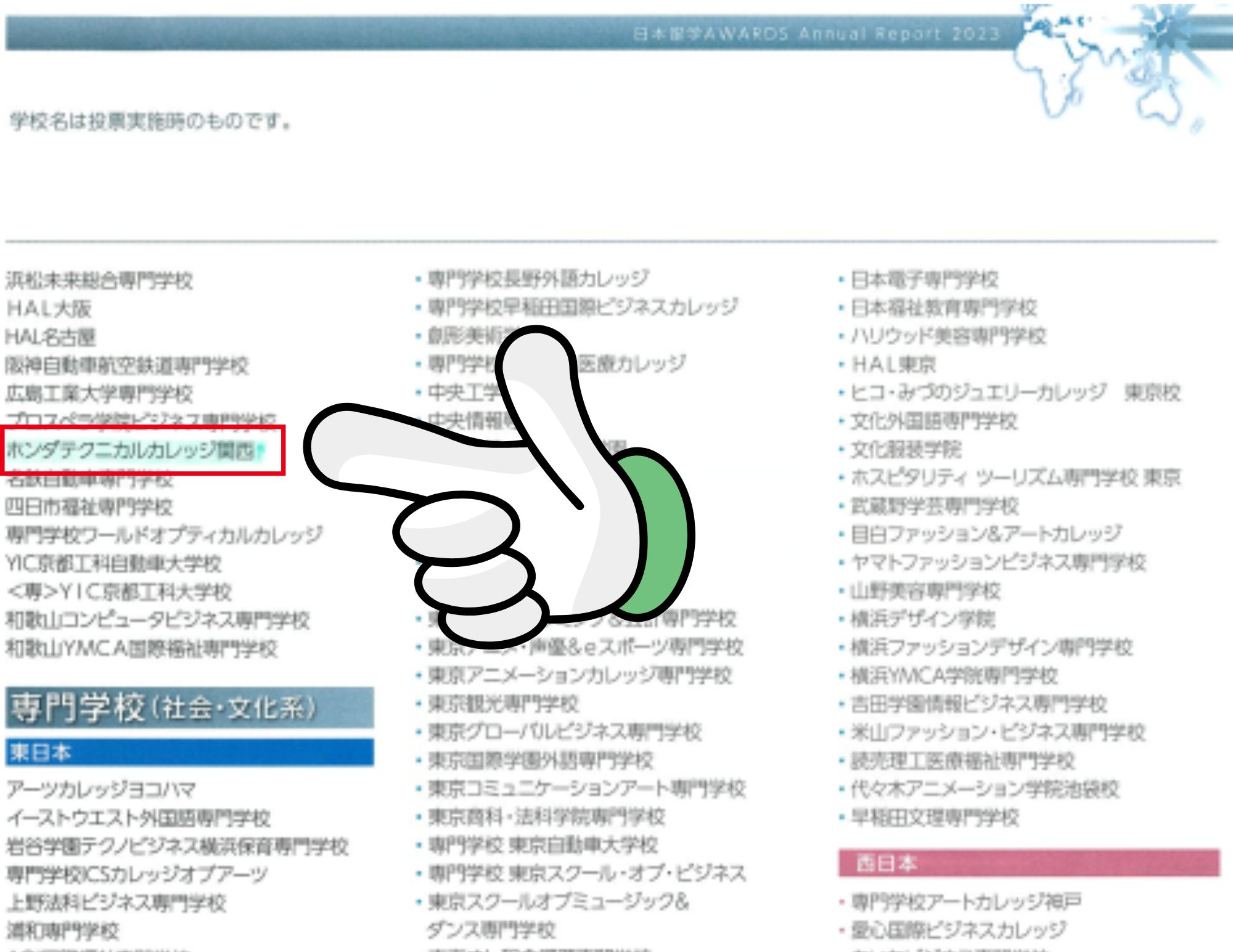Click 早稲田文理専門学校 in right column
1233x952 pixels.
pos(935,818)
